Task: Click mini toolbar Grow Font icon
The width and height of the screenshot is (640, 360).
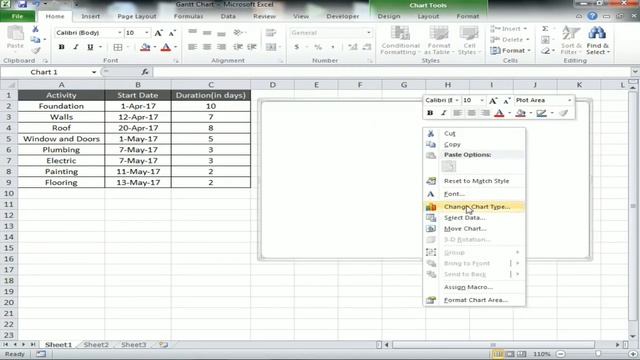Action: [493, 100]
